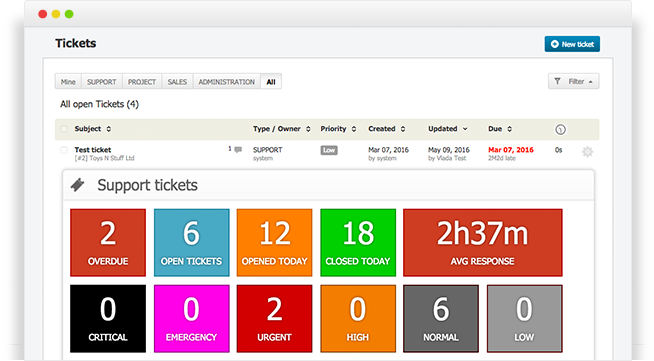Select the magenta EMERGENCY tile
The width and height of the screenshot is (654, 361).
click(x=191, y=318)
